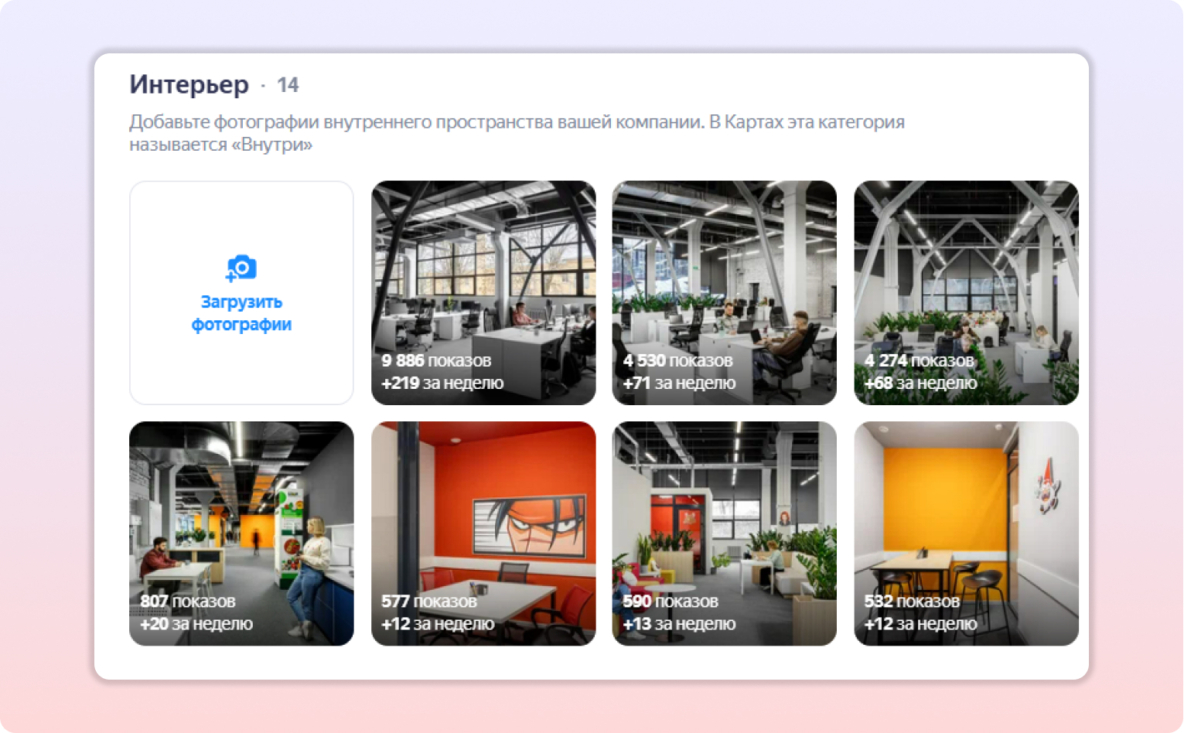Screen dimensions: 1184x733
Task: Click the Загрузить фотографии label
Action: (x=241, y=313)
